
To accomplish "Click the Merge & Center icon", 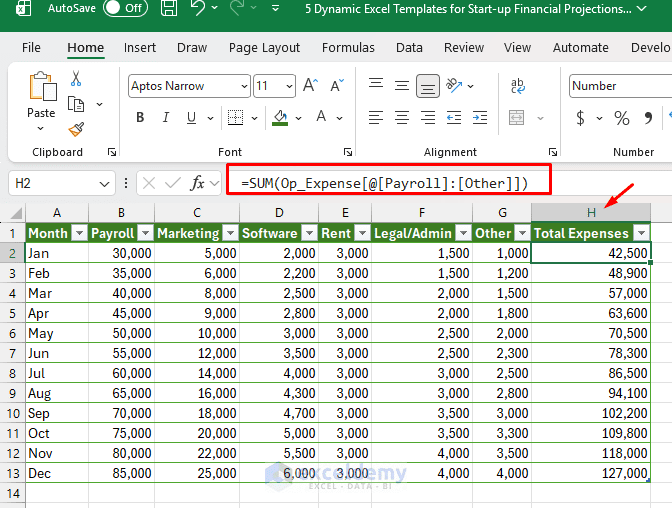I will tap(516, 117).
